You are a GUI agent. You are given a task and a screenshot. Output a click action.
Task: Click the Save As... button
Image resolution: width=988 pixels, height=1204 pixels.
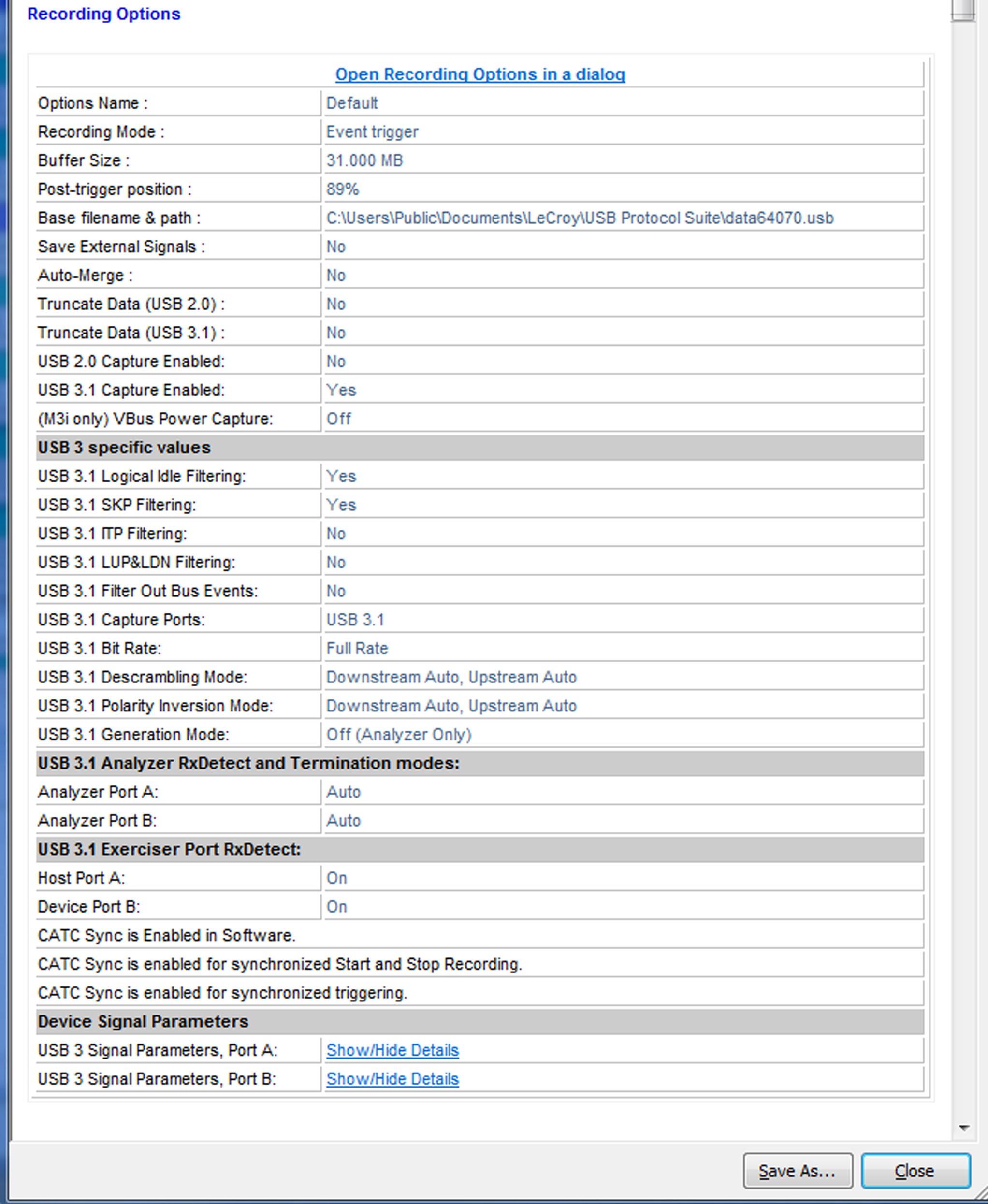click(x=798, y=1171)
